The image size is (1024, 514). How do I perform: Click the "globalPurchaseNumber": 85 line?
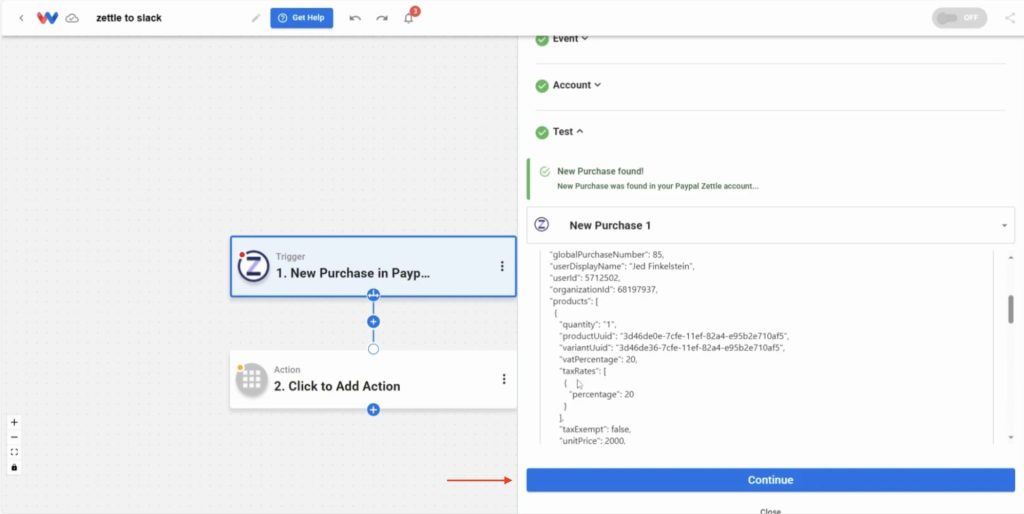click(x=607, y=254)
